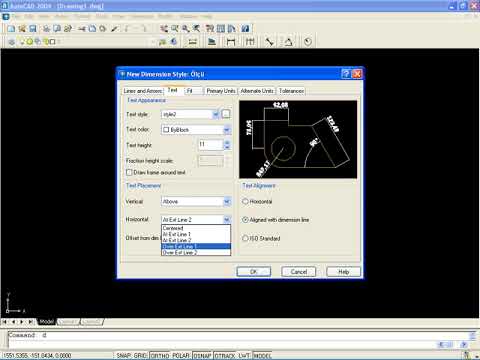Open the layer list dropdown in toolbar
This screenshot has width=480, height=360.
pos(152,42)
